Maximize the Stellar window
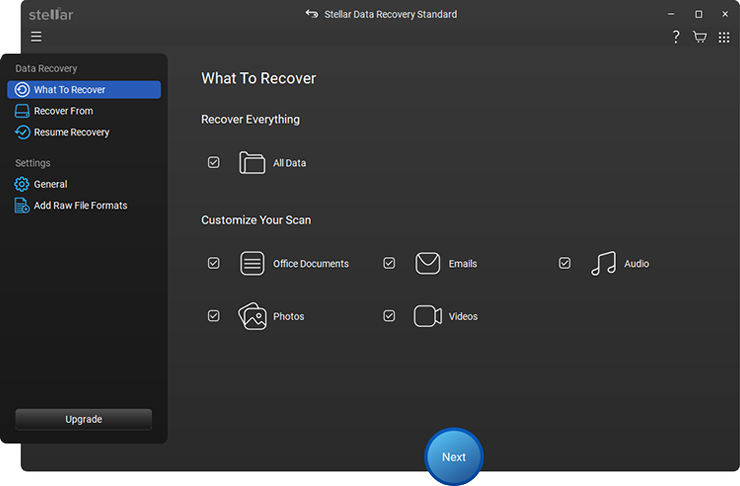Viewport: 740px width, 486px height. tap(698, 14)
